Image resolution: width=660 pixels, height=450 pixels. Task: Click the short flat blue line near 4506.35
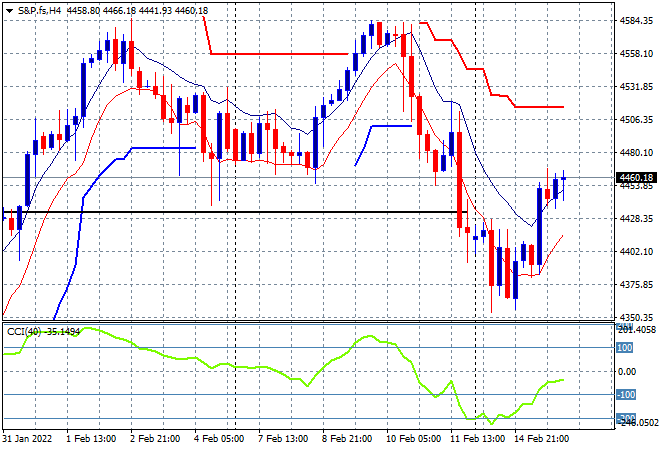click(391, 126)
